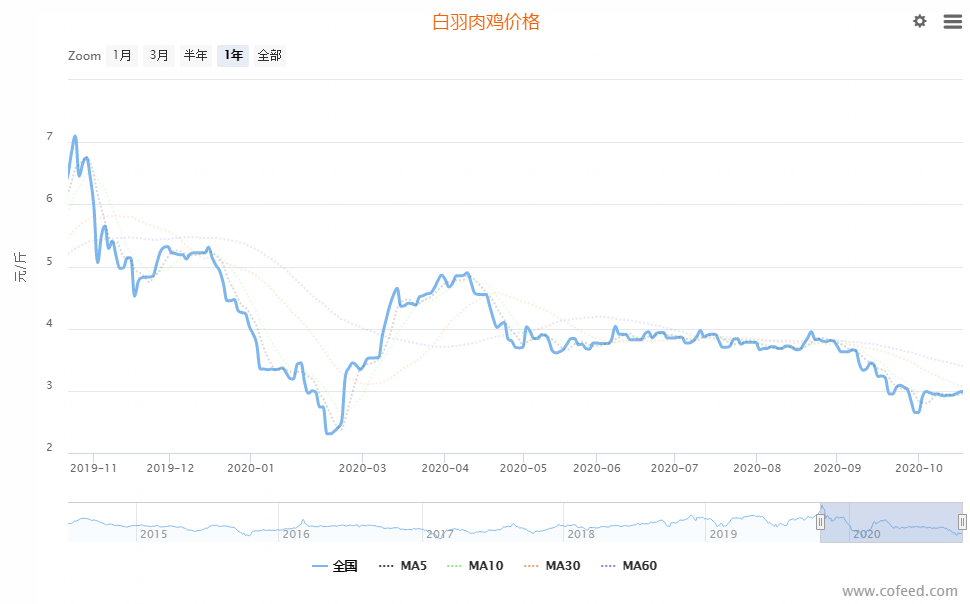Select the 半年 zoom range

(x=195, y=56)
